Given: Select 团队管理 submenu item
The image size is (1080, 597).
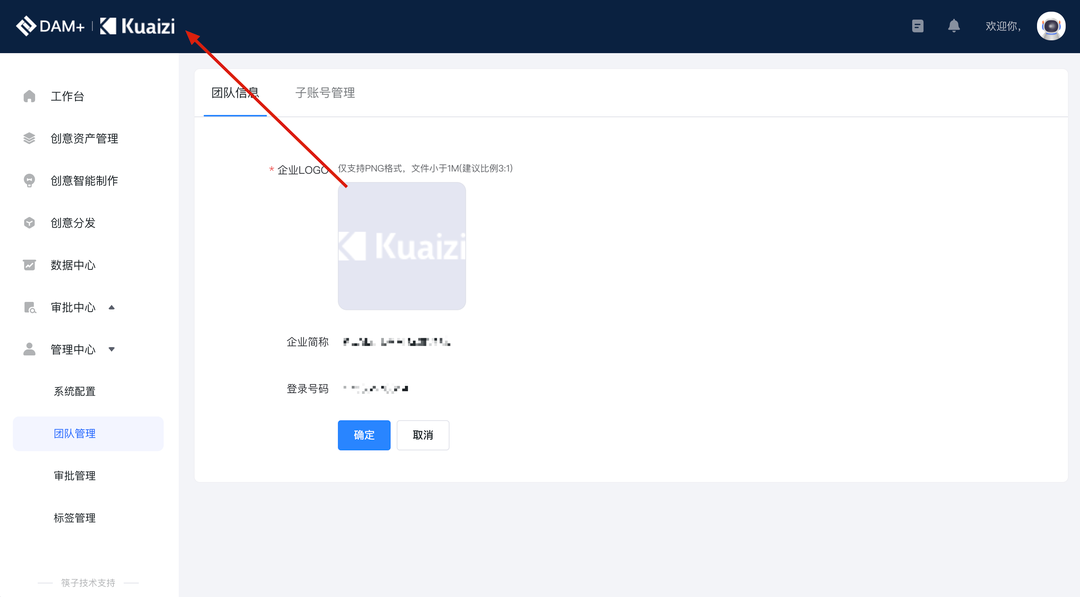Looking at the screenshot, I should (88, 434).
